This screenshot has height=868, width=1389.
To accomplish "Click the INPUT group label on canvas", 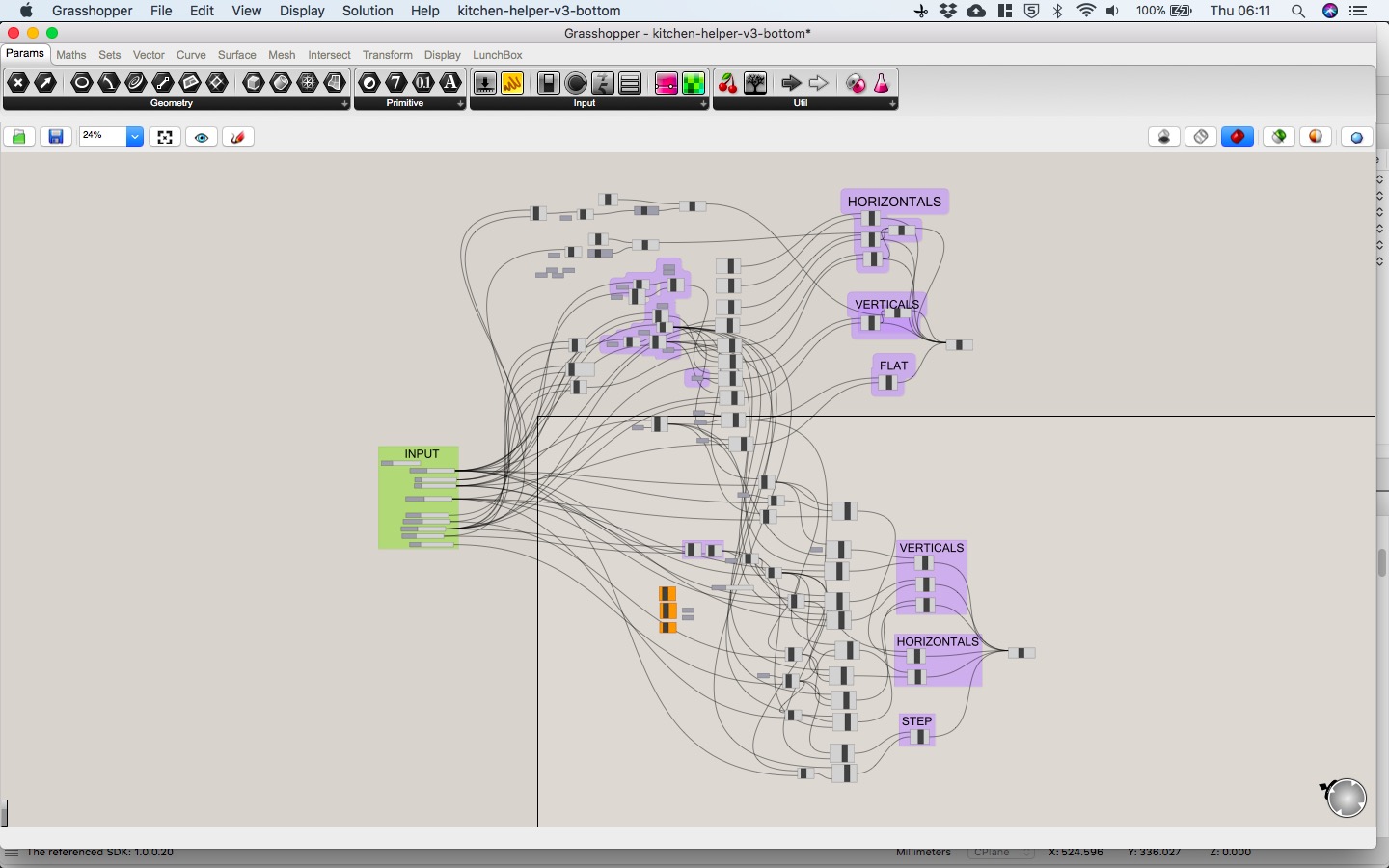I will coord(422,454).
